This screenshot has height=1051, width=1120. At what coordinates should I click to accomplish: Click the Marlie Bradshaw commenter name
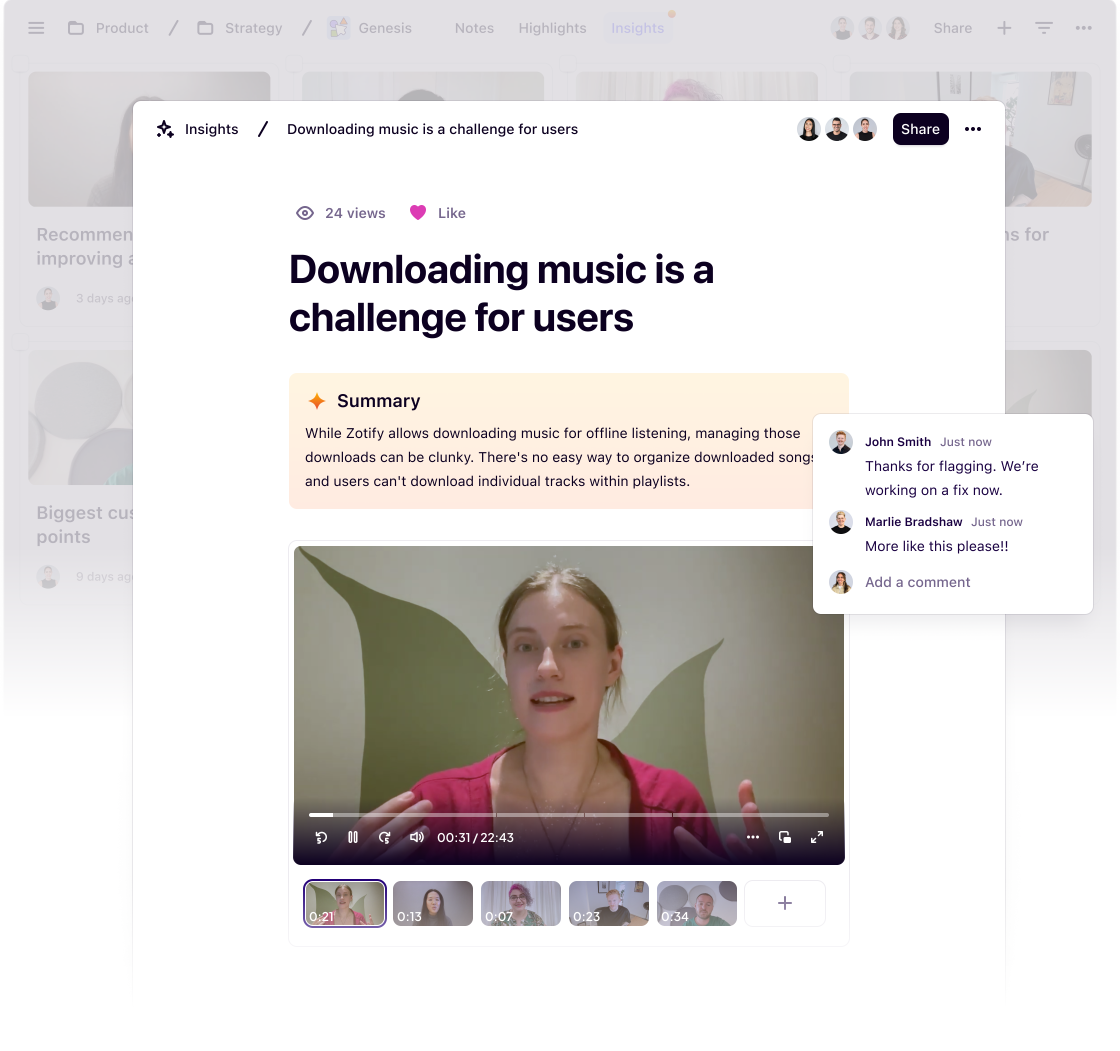point(914,522)
